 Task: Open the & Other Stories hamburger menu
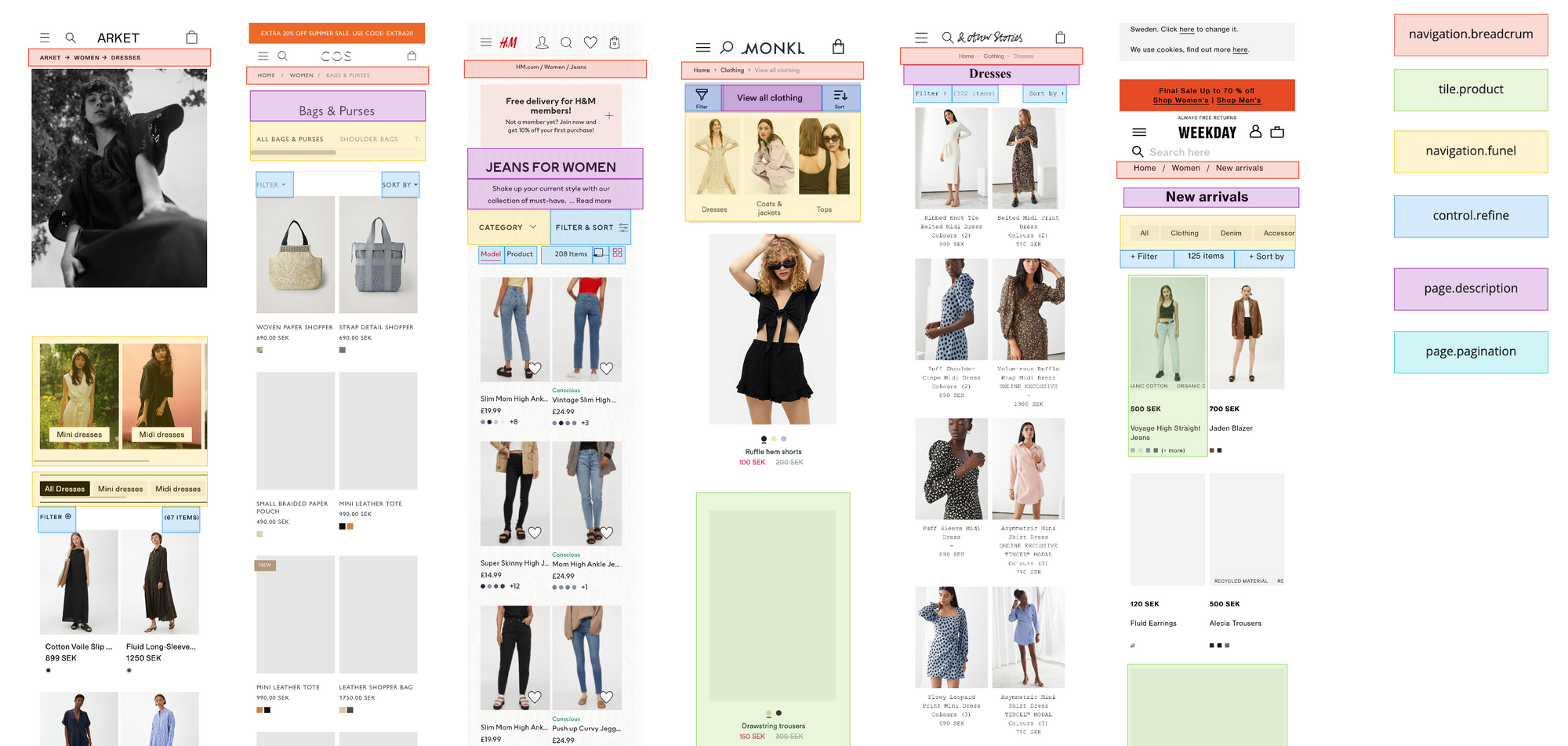coord(921,38)
